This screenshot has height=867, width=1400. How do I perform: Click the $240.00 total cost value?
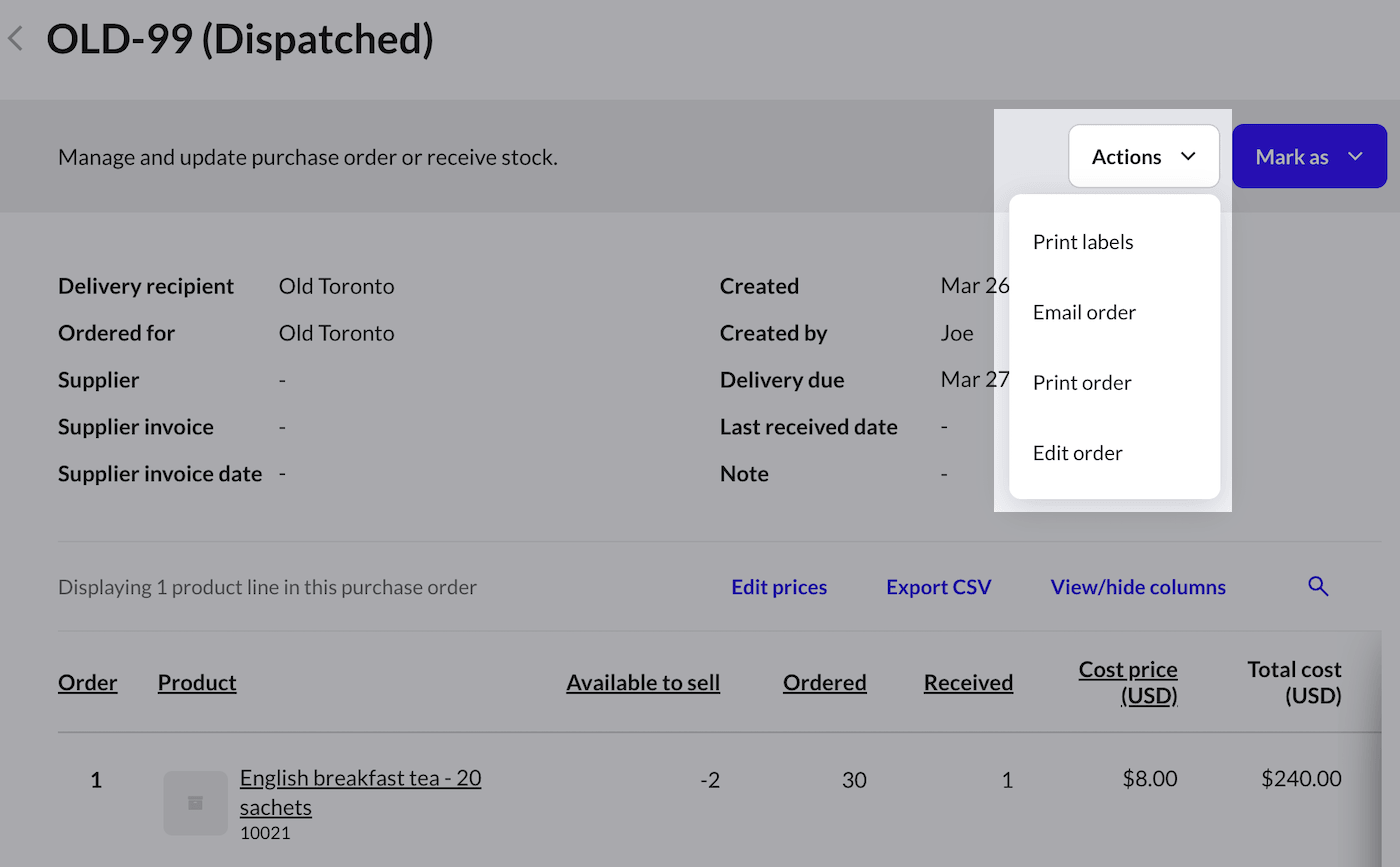(1301, 779)
